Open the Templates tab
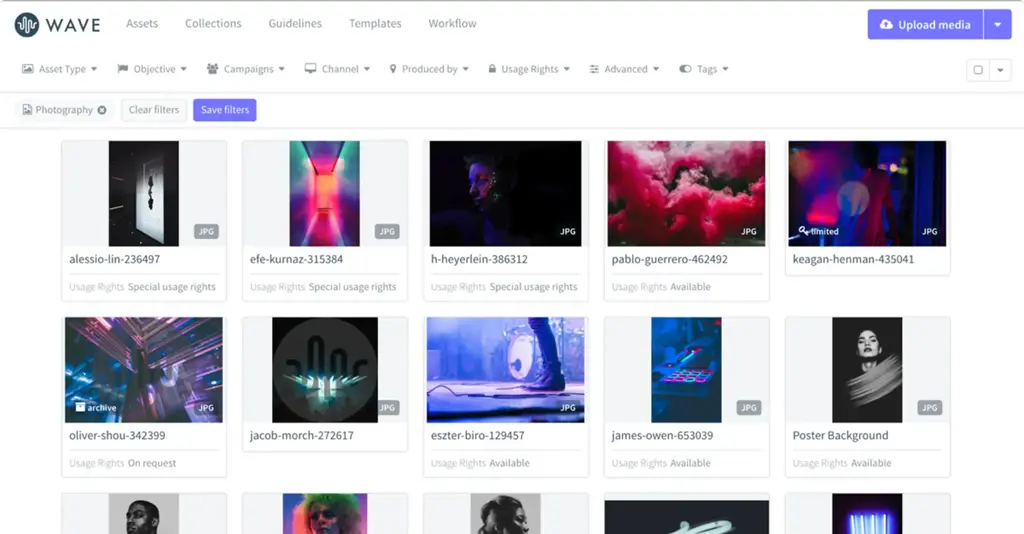Image resolution: width=1024 pixels, height=534 pixels. pyautogui.click(x=375, y=24)
